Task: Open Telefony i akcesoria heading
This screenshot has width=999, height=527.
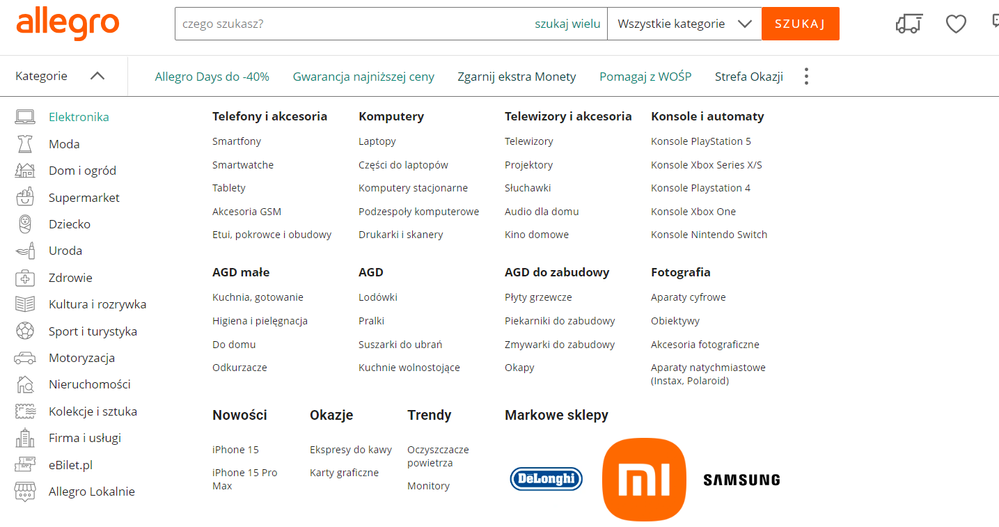Action: pos(270,116)
